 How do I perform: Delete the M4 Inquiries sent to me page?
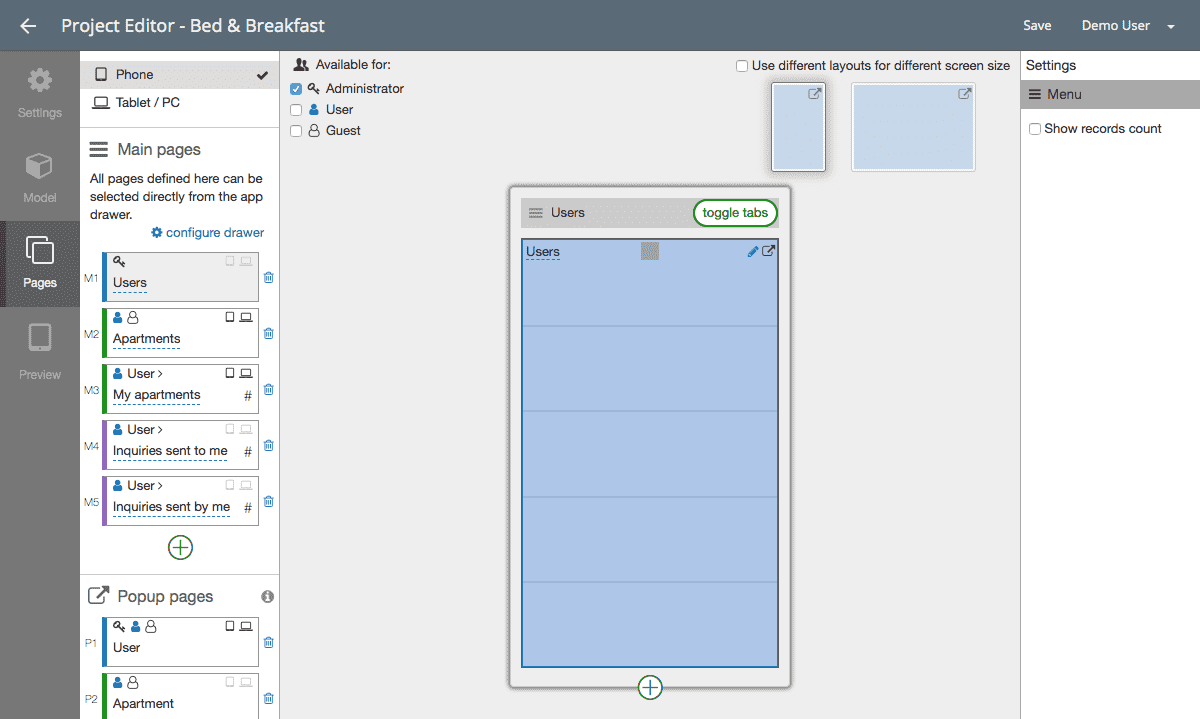coord(268,446)
